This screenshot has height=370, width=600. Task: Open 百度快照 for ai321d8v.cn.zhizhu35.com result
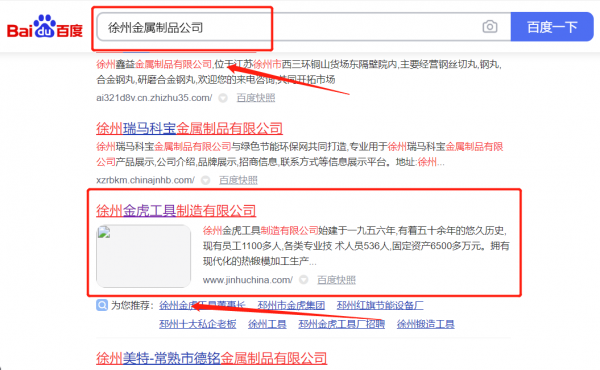[x=256, y=98]
